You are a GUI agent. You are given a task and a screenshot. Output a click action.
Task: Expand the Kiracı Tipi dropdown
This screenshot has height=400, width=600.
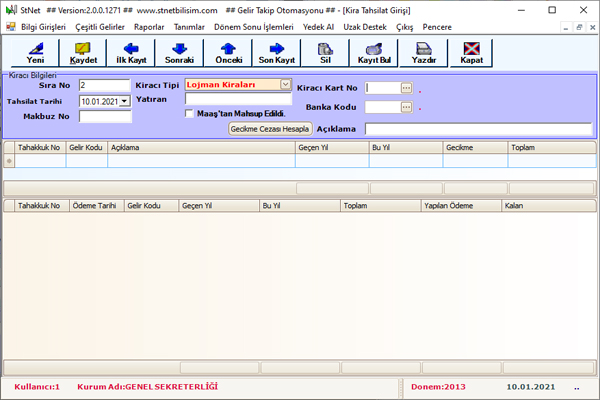[285, 85]
